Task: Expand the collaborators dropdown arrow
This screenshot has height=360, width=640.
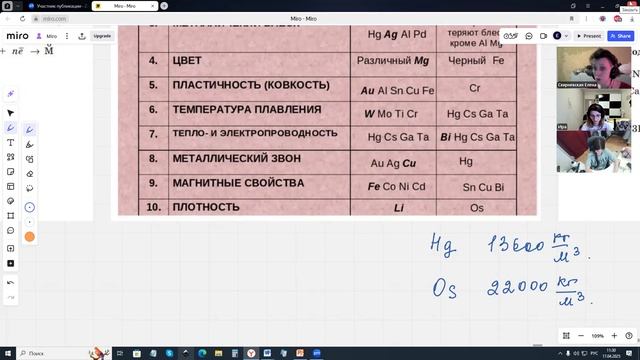Action: point(566,36)
